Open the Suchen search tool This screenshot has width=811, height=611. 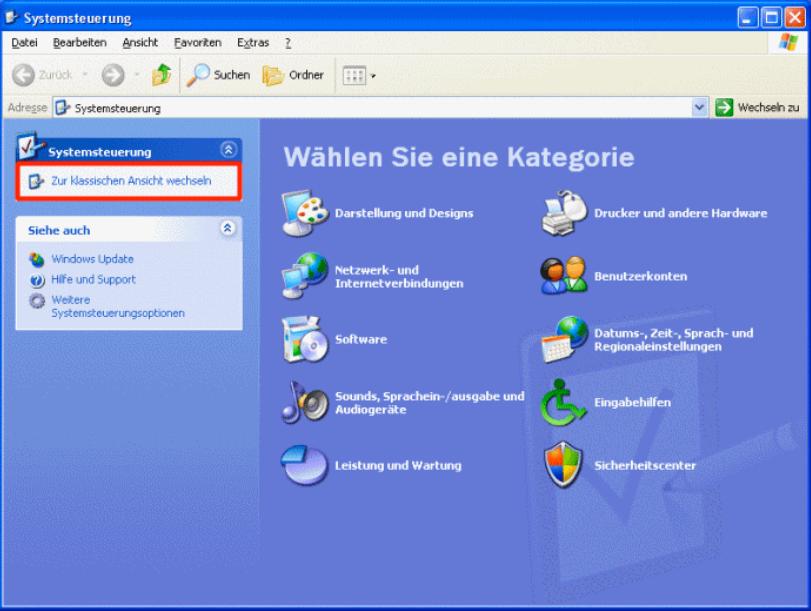(x=218, y=75)
